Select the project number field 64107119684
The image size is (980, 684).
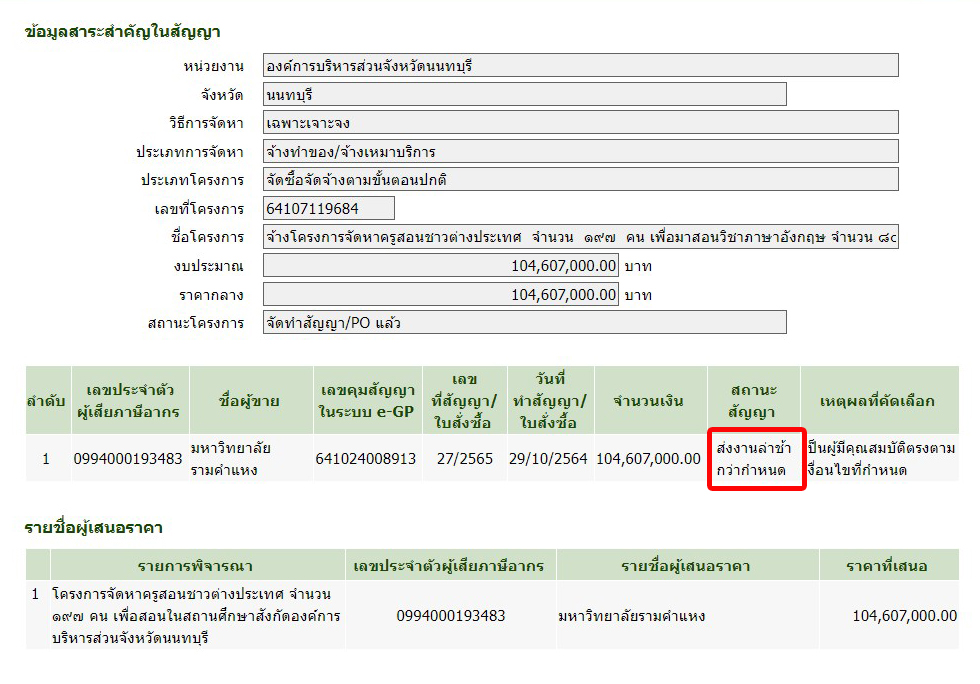point(328,208)
